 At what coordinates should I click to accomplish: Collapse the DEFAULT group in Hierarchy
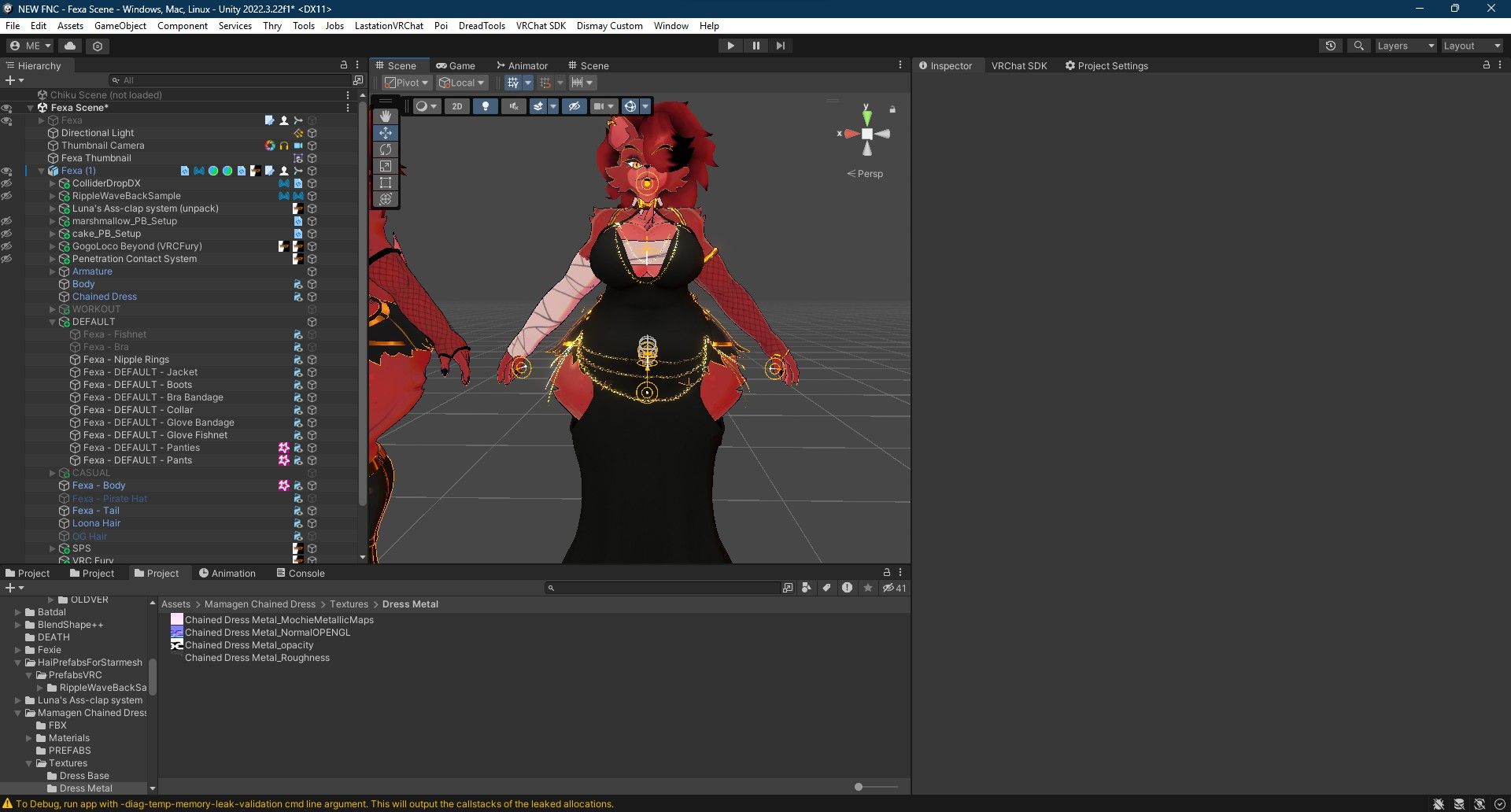tap(53, 322)
